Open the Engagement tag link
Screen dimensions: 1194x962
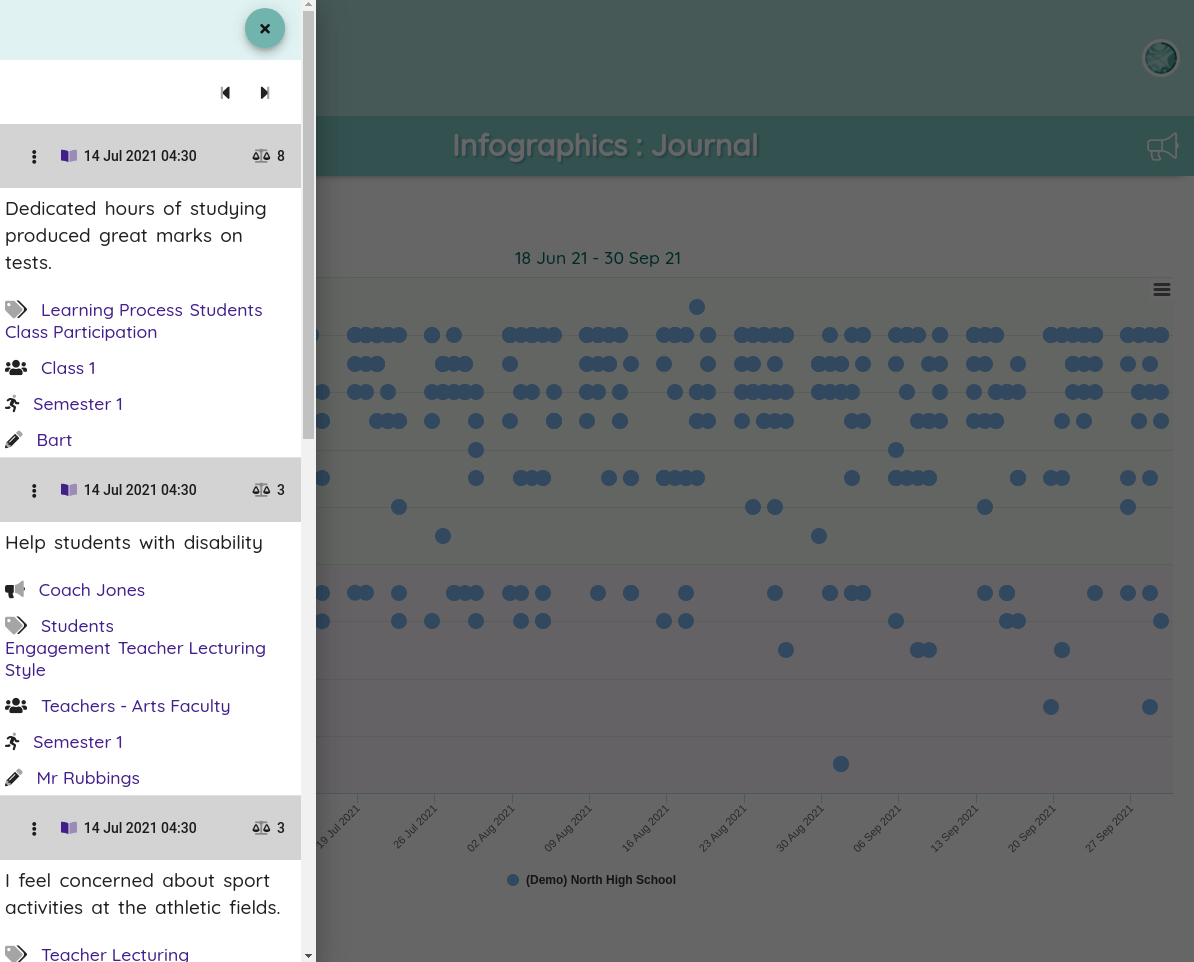[58, 648]
